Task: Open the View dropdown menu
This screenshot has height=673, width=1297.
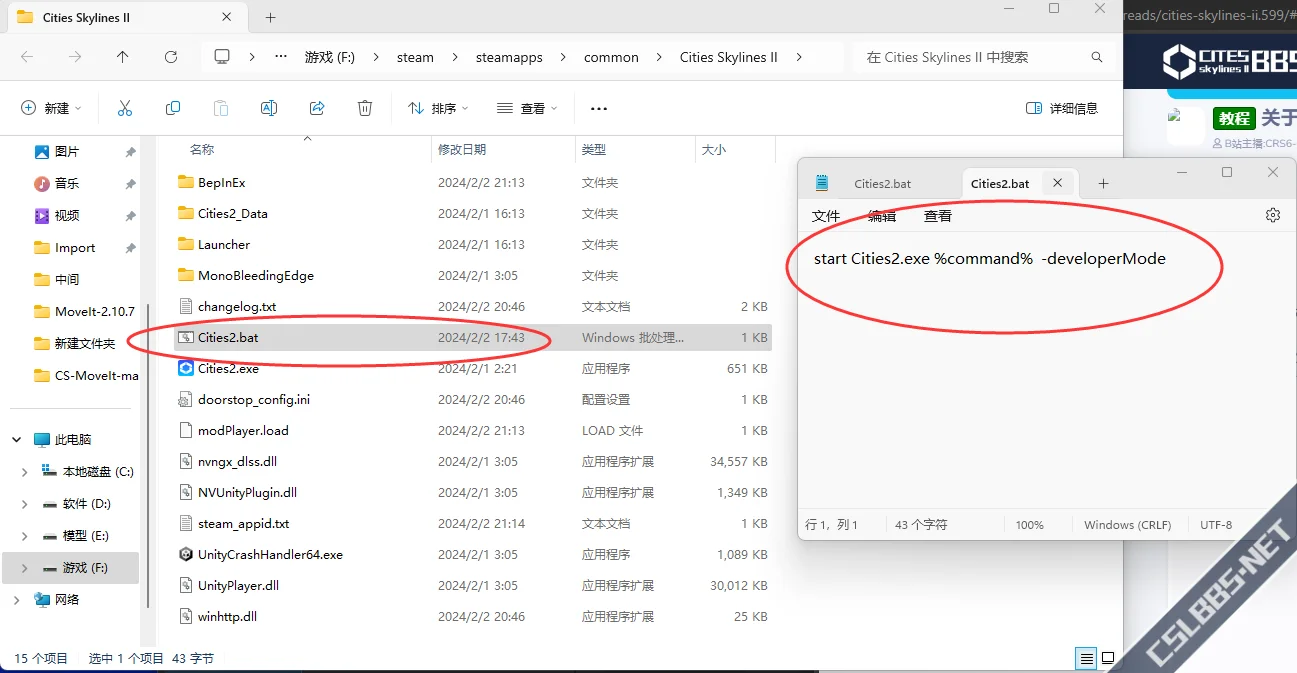Action: point(527,108)
